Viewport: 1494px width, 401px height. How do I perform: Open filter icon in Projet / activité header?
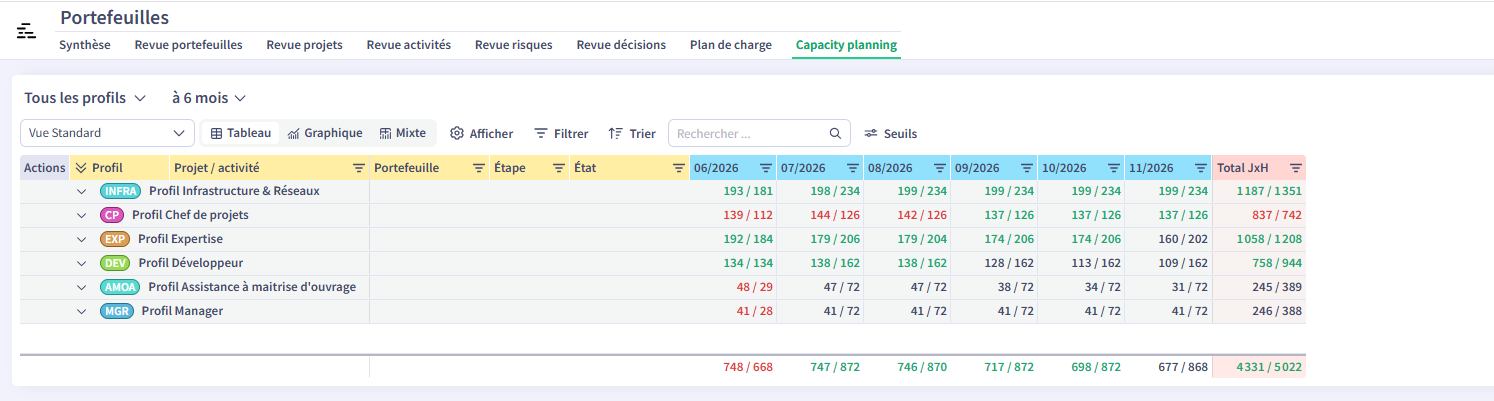(x=359, y=168)
